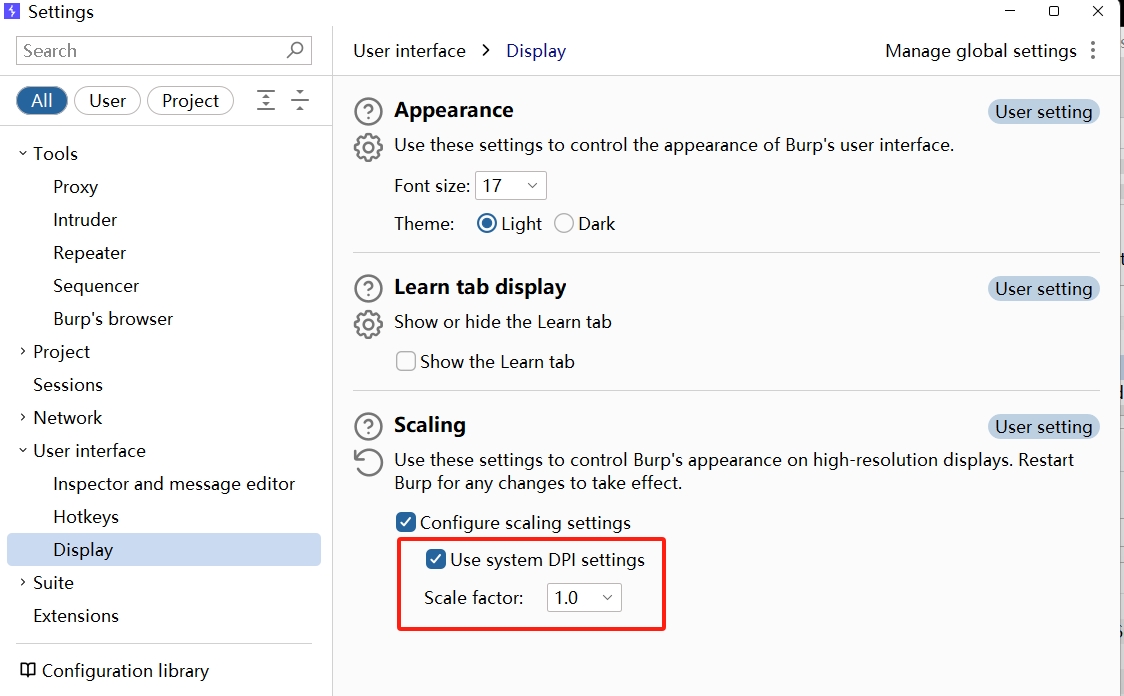
Task: Open Inspector and message editor settings
Action: (174, 484)
